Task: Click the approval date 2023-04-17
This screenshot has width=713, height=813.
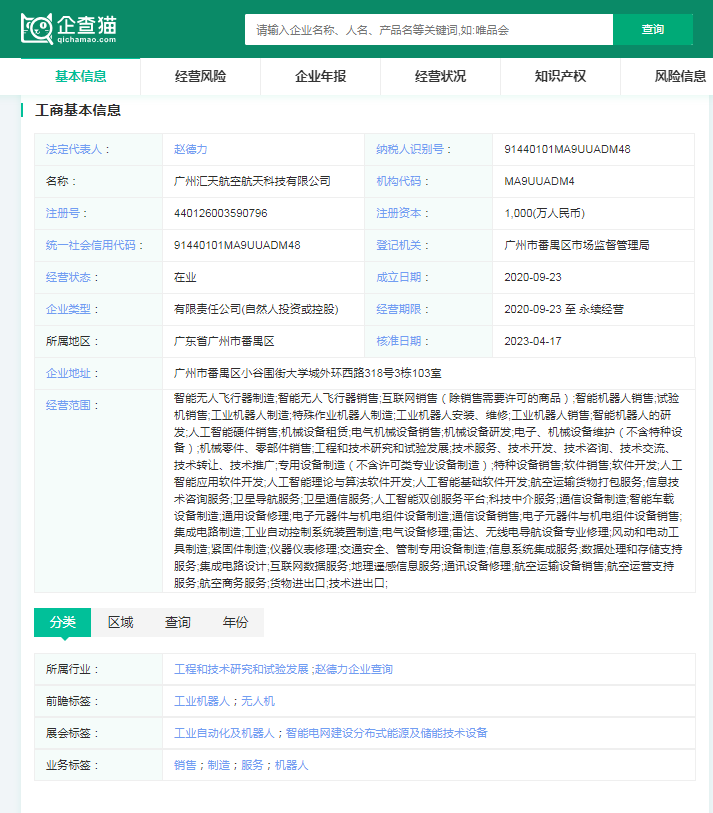Action: 533,341
